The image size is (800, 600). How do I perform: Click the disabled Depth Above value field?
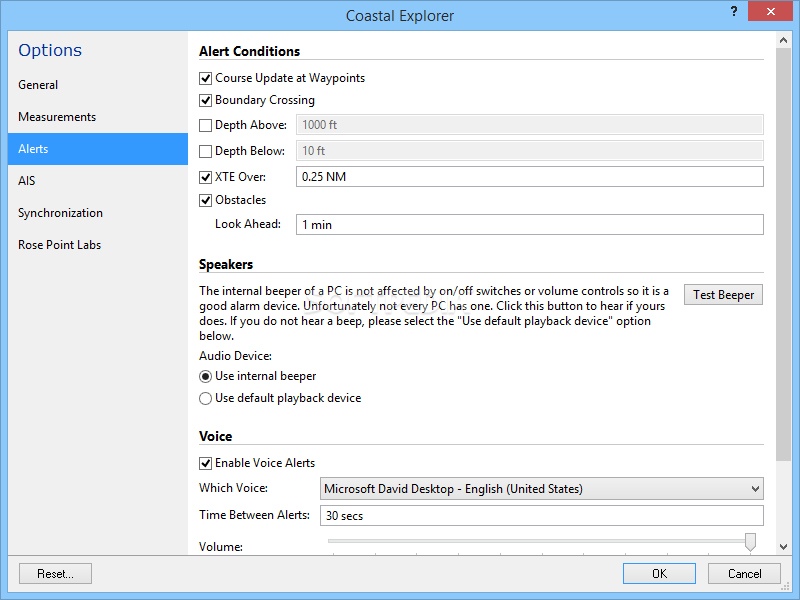(530, 124)
